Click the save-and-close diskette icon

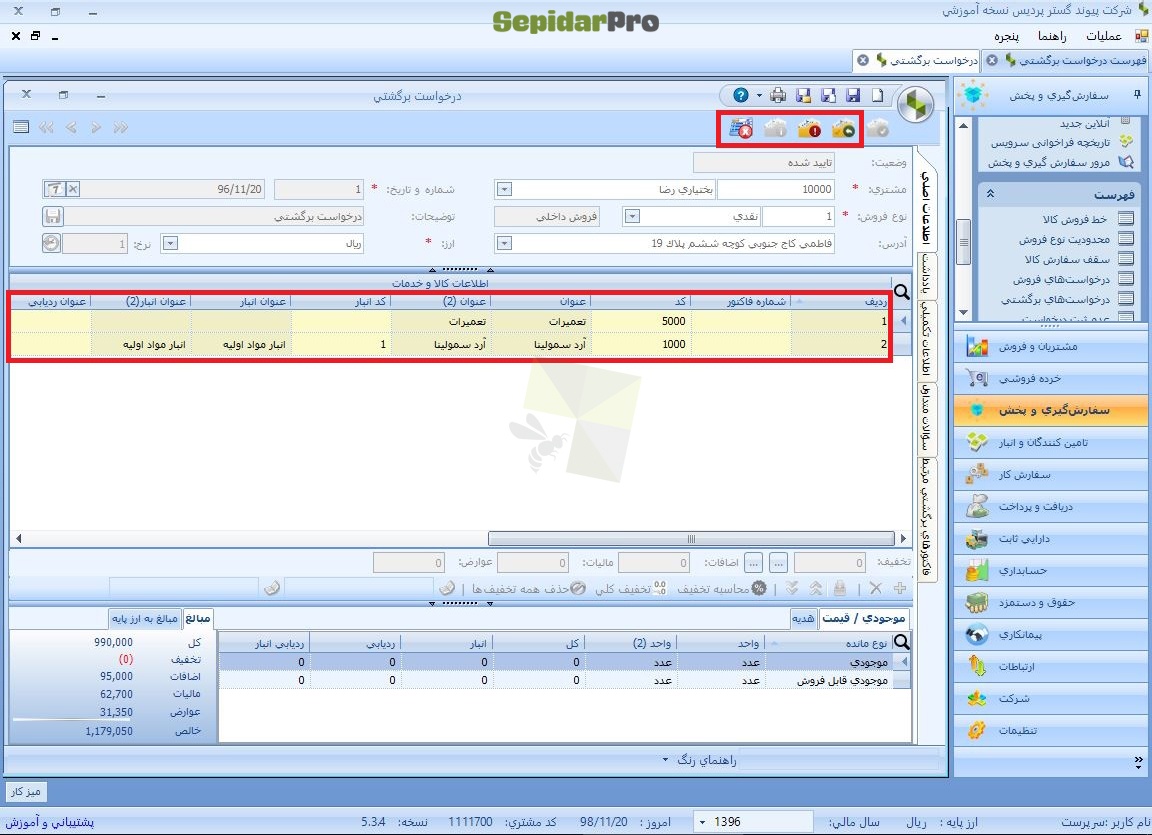[x=803, y=95]
